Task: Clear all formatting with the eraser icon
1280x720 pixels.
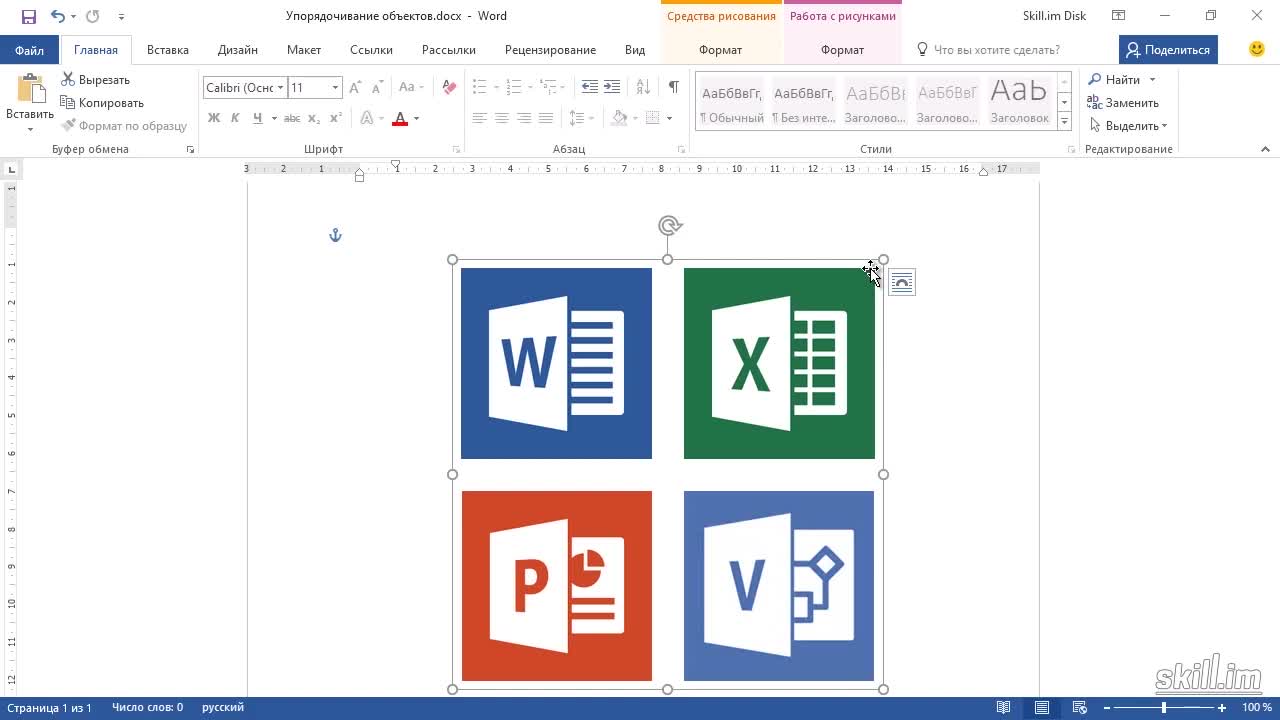Action: tap(449, 88)
